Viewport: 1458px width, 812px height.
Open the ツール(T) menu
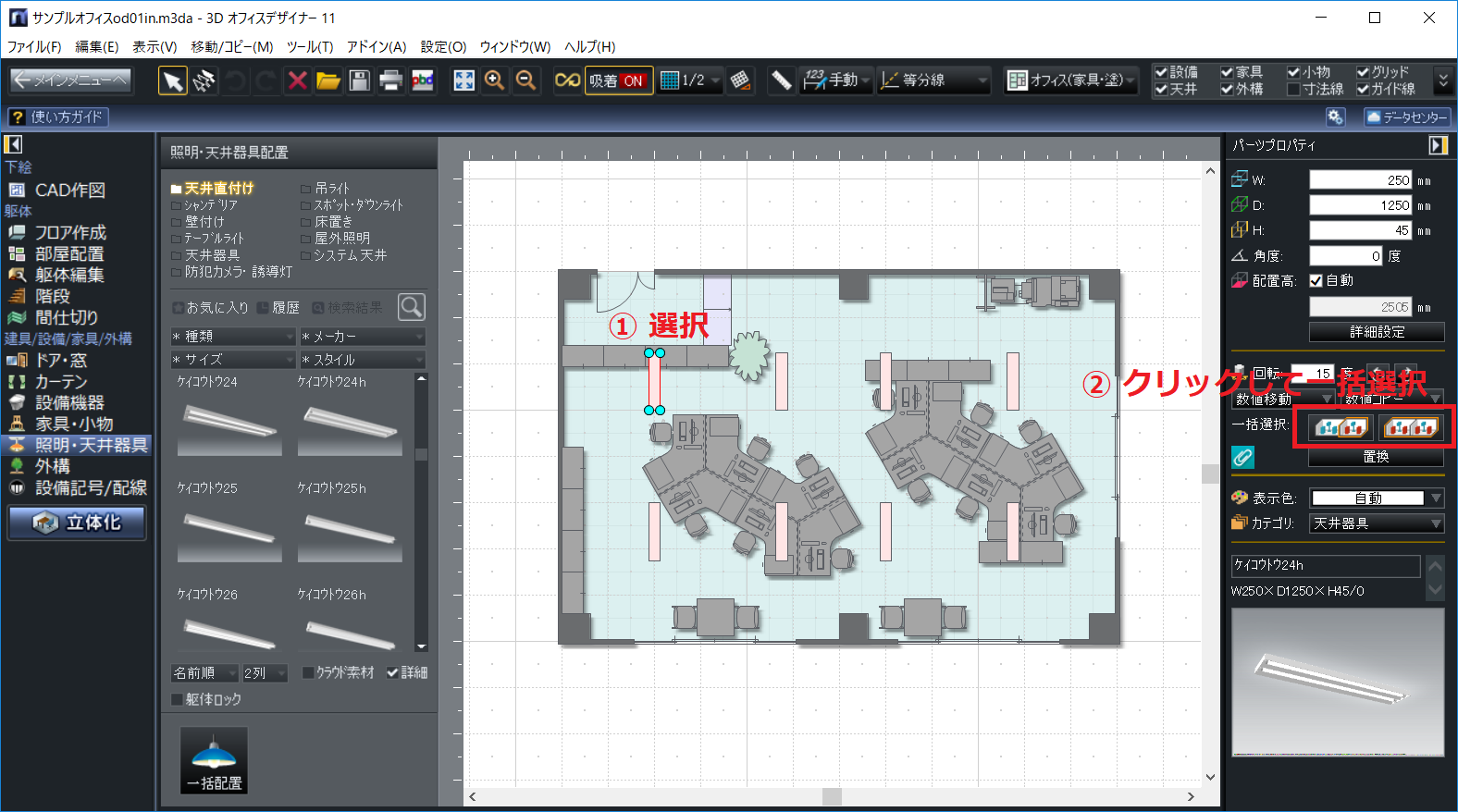tap(309, 46)
